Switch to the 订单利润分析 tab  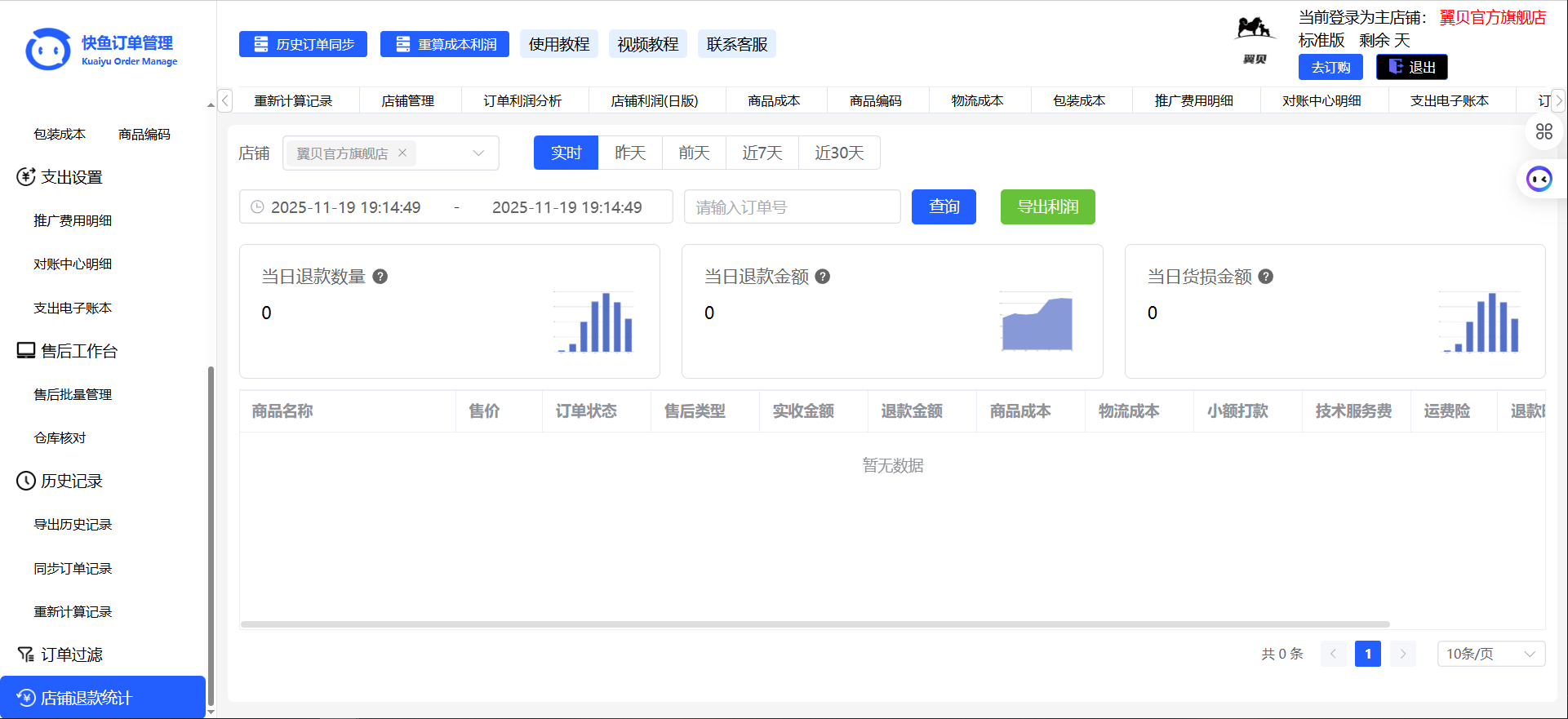[x=522, y=100]
